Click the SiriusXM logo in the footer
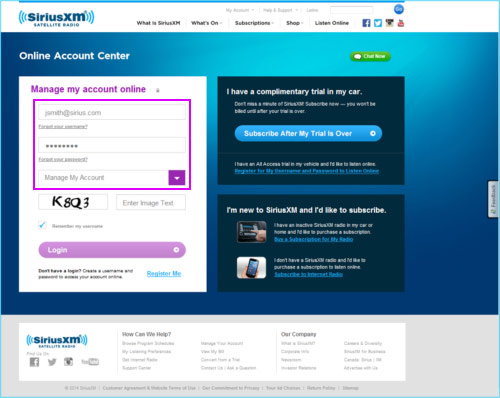 tap(57, 341)
